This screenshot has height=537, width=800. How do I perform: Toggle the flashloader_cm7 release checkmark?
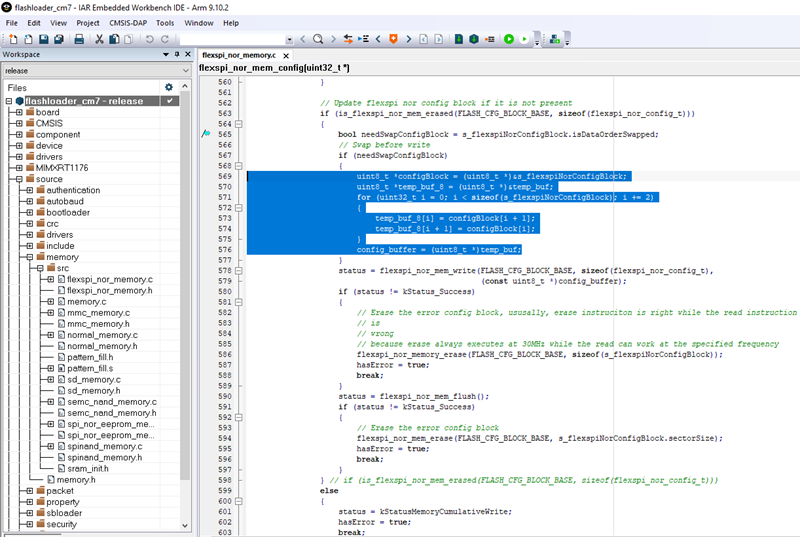point(169,101)
